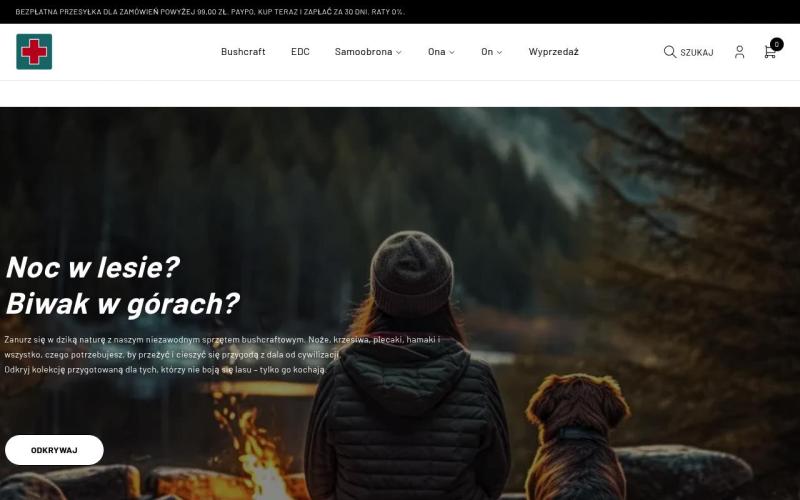This screenshot has height=500, width=800.
Task: Go to the Bushcraft category
Action: click(x=243, y=52)
